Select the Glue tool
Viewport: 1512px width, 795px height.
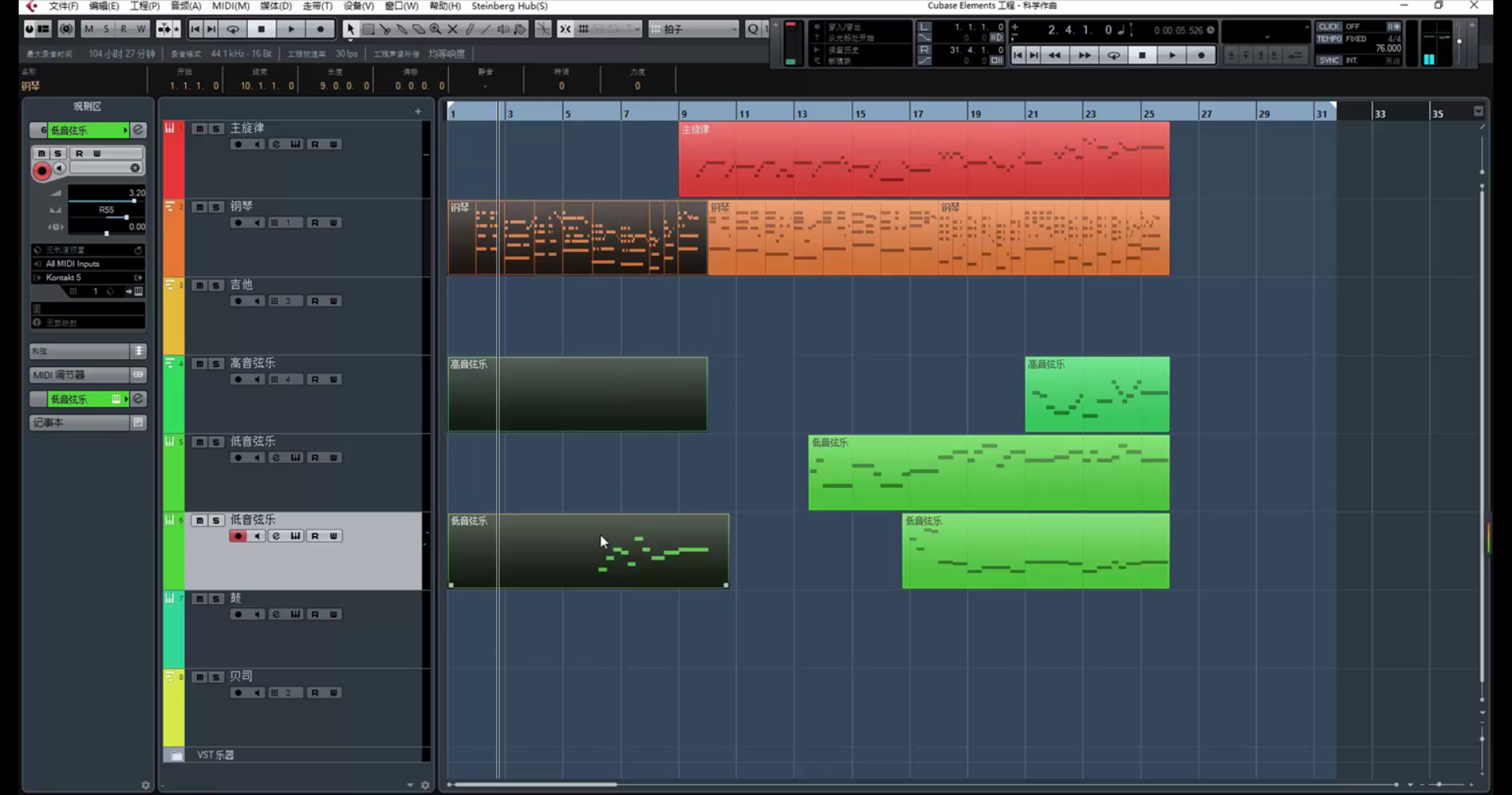pos(402,29)
